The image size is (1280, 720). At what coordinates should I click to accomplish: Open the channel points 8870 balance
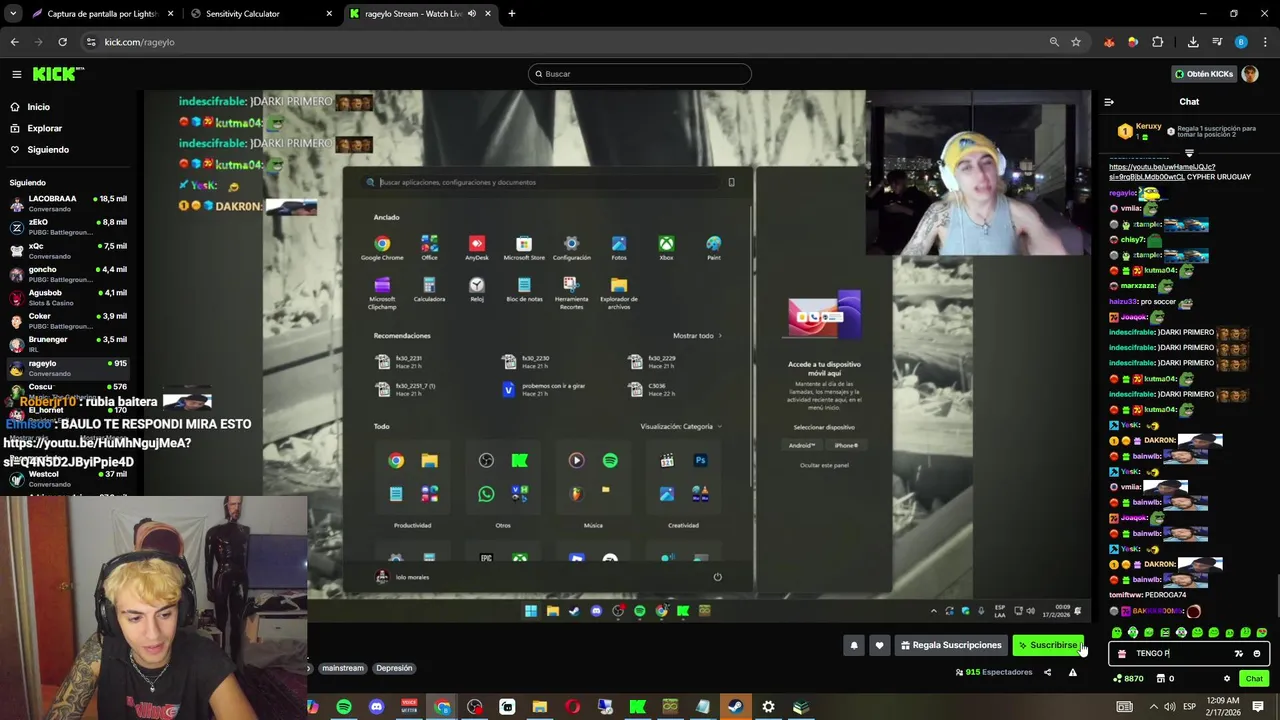[1128, 679]
